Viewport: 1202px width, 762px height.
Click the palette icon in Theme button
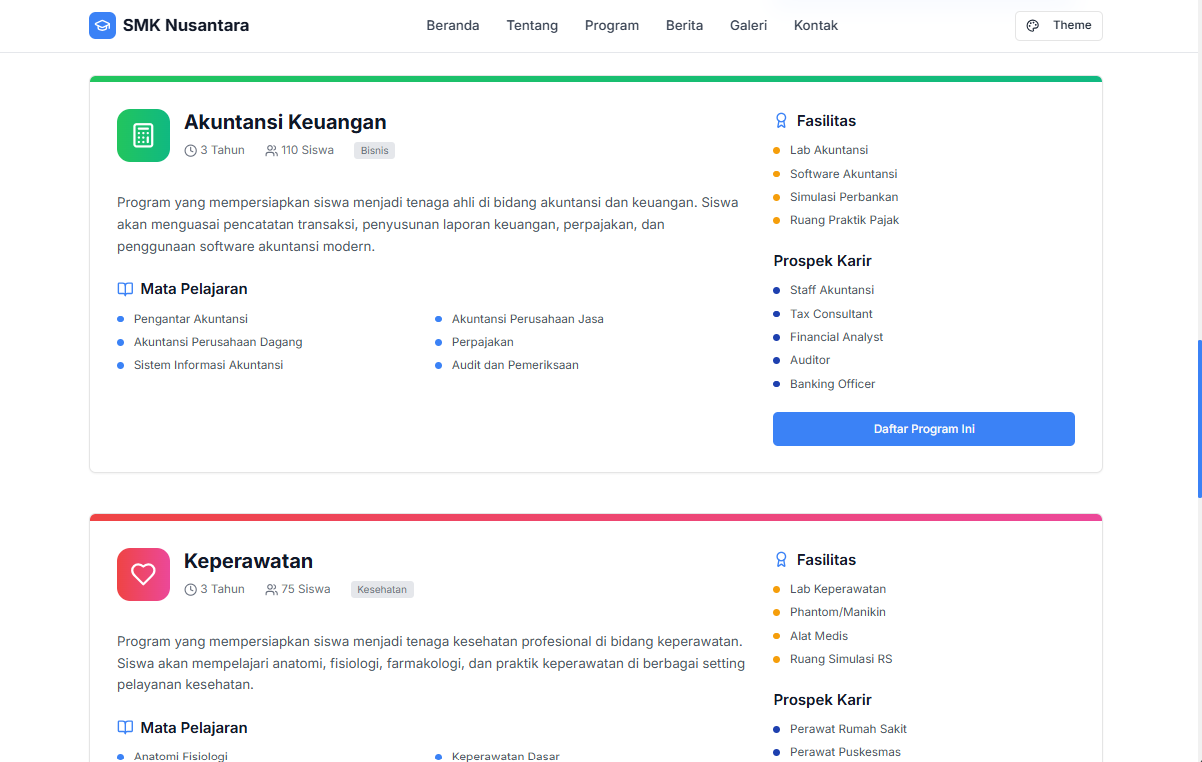pyautogui.click(x=1033, y=26)
